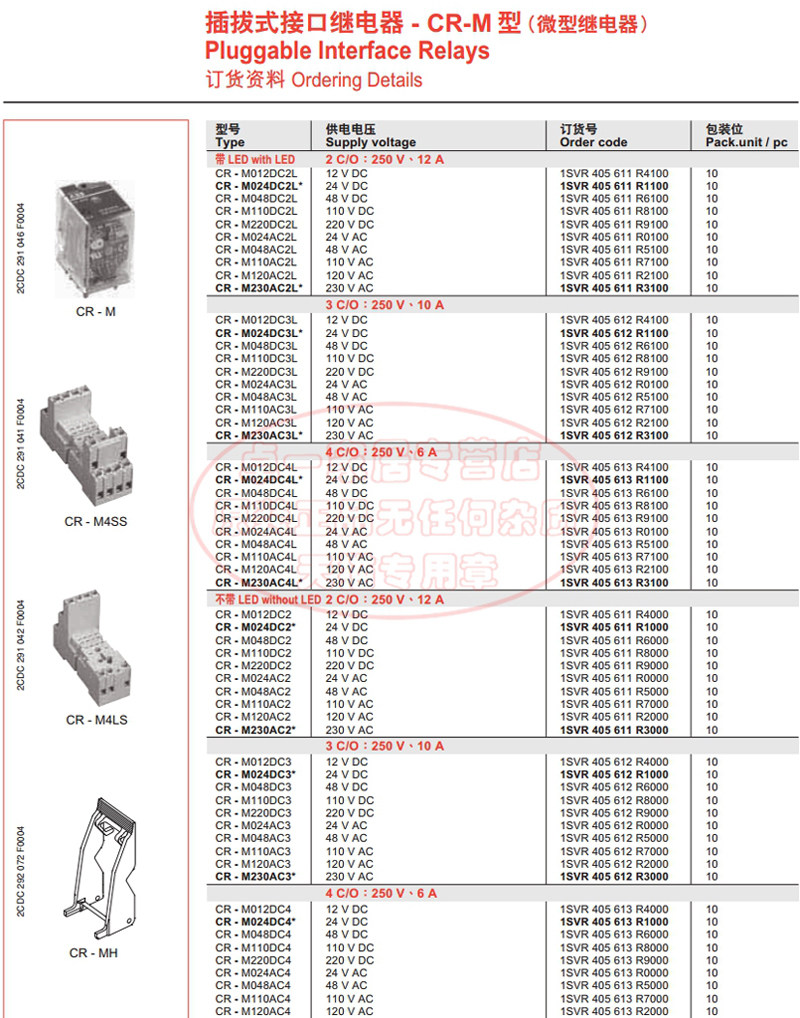Click the CR - M relay product photo
This screenshot has width=800, height=1018.
click(96, 239)
